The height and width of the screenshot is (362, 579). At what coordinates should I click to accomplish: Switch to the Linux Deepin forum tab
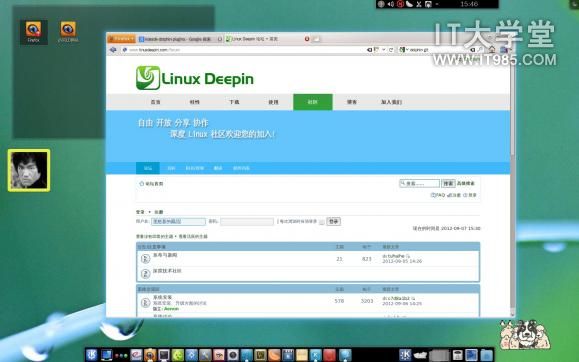point(267,39)
